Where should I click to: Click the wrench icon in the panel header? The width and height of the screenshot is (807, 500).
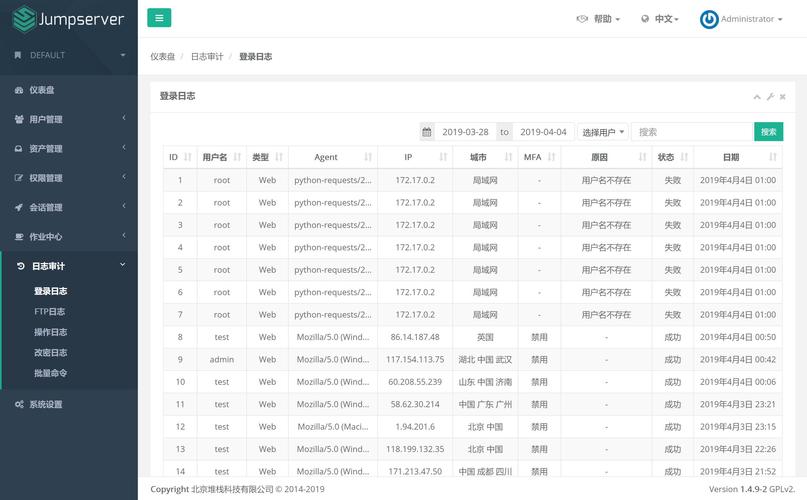(770, 97)
